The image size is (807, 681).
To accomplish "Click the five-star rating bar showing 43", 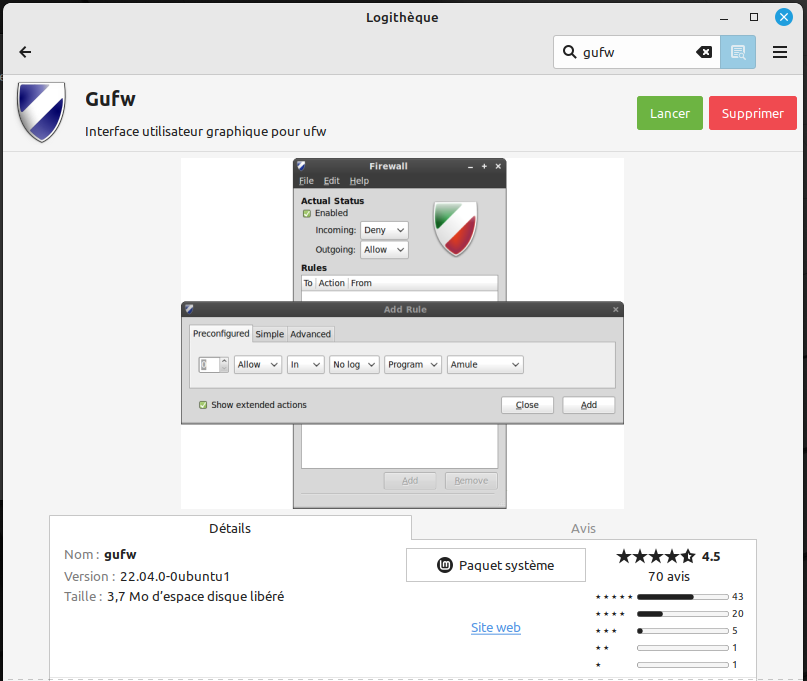I will coord(682,596).
